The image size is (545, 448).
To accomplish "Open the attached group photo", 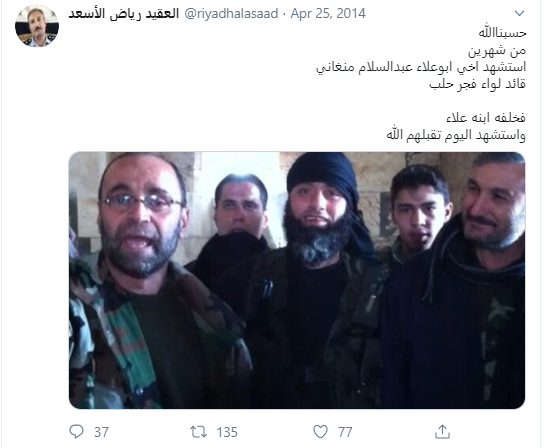I will click(x=297, y=280).
